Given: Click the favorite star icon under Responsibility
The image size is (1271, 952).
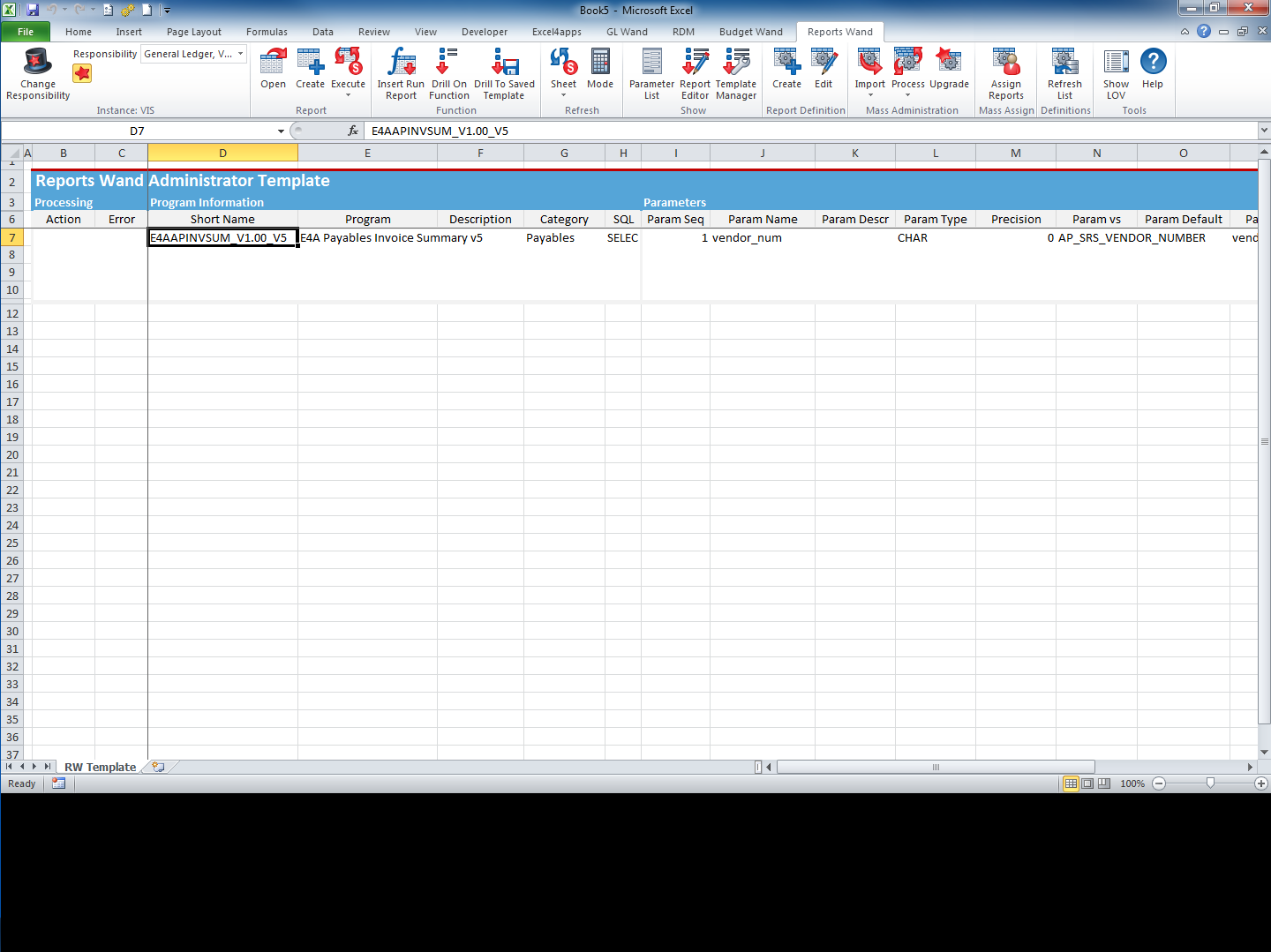Looking at the screenshot, I should (82, 73).
